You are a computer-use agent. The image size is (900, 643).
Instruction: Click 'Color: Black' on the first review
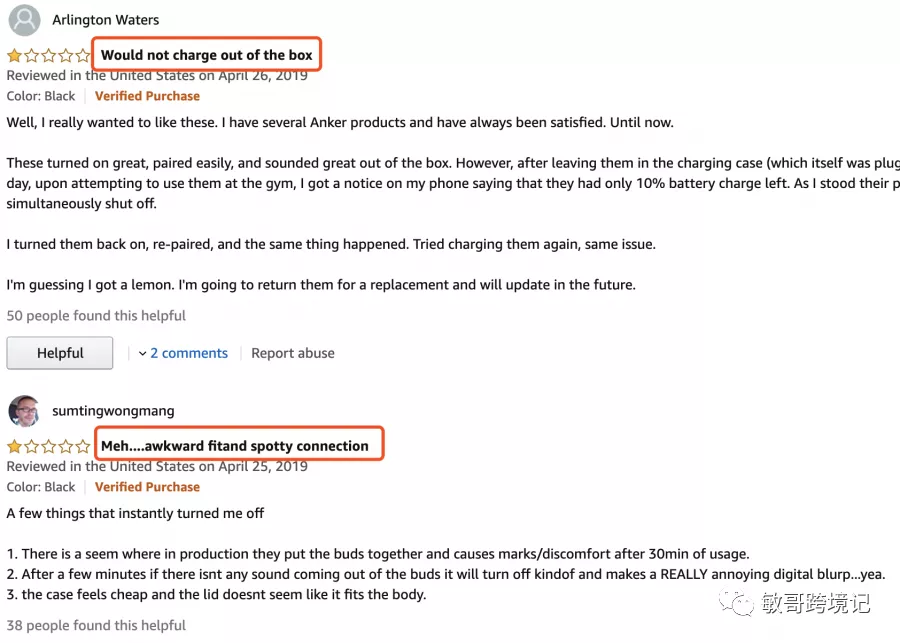(x=41, y=96)
